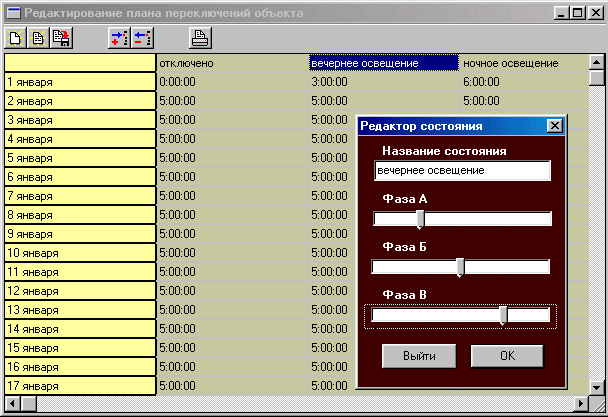This screenshot has height=417, width=608.
Task: Click the отключено time cell for 4 января
Action: click(x=232, y=139)
